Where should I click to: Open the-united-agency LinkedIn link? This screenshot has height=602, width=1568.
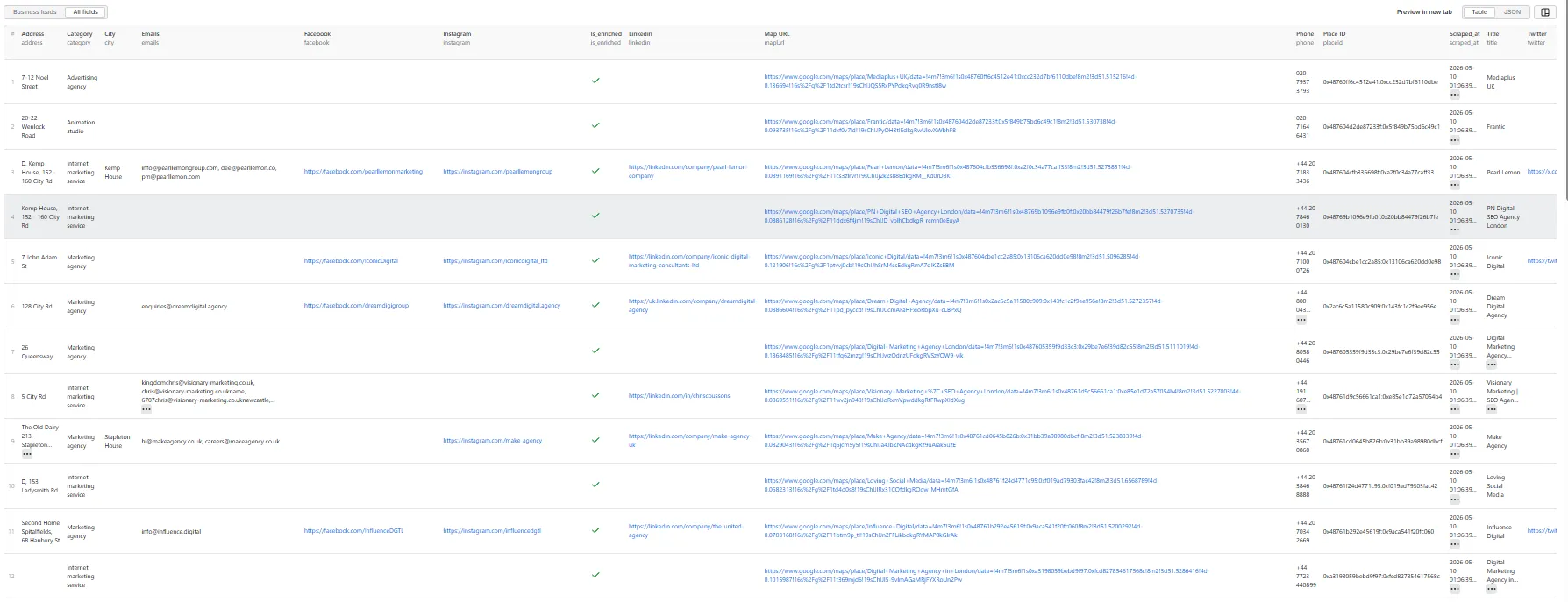[x=686, y=531]
